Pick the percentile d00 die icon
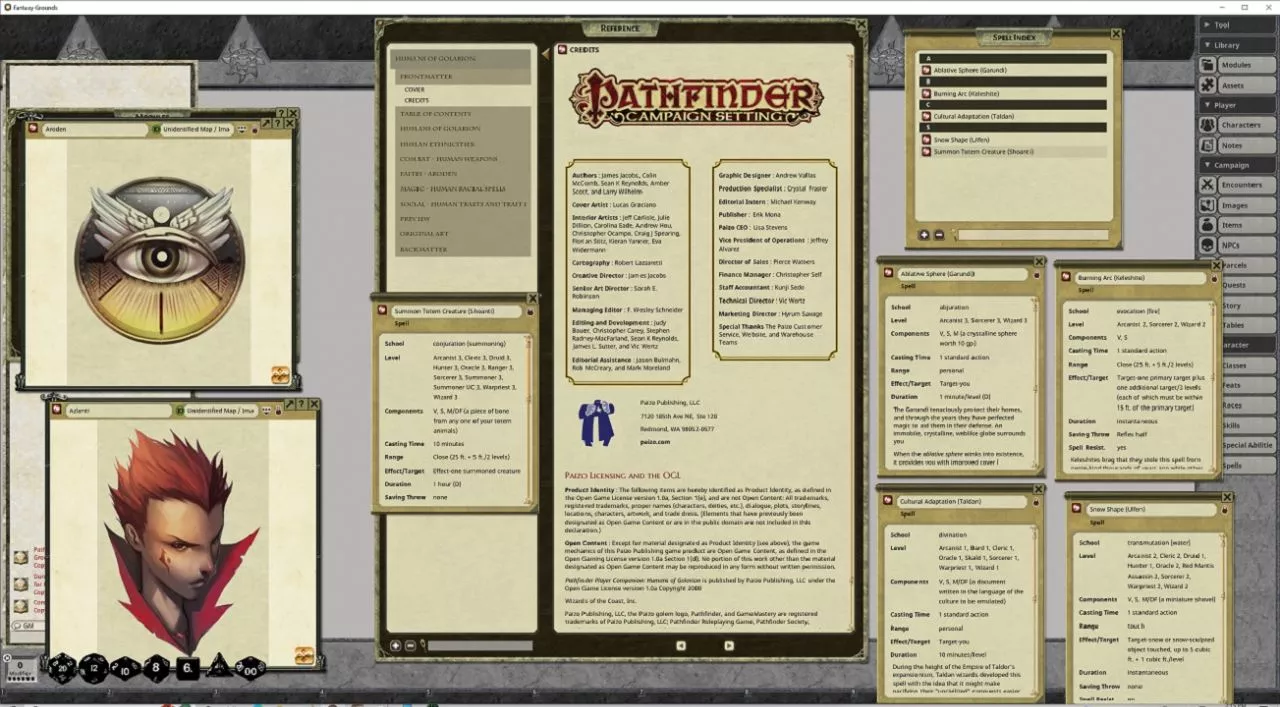 coord(250,668)
